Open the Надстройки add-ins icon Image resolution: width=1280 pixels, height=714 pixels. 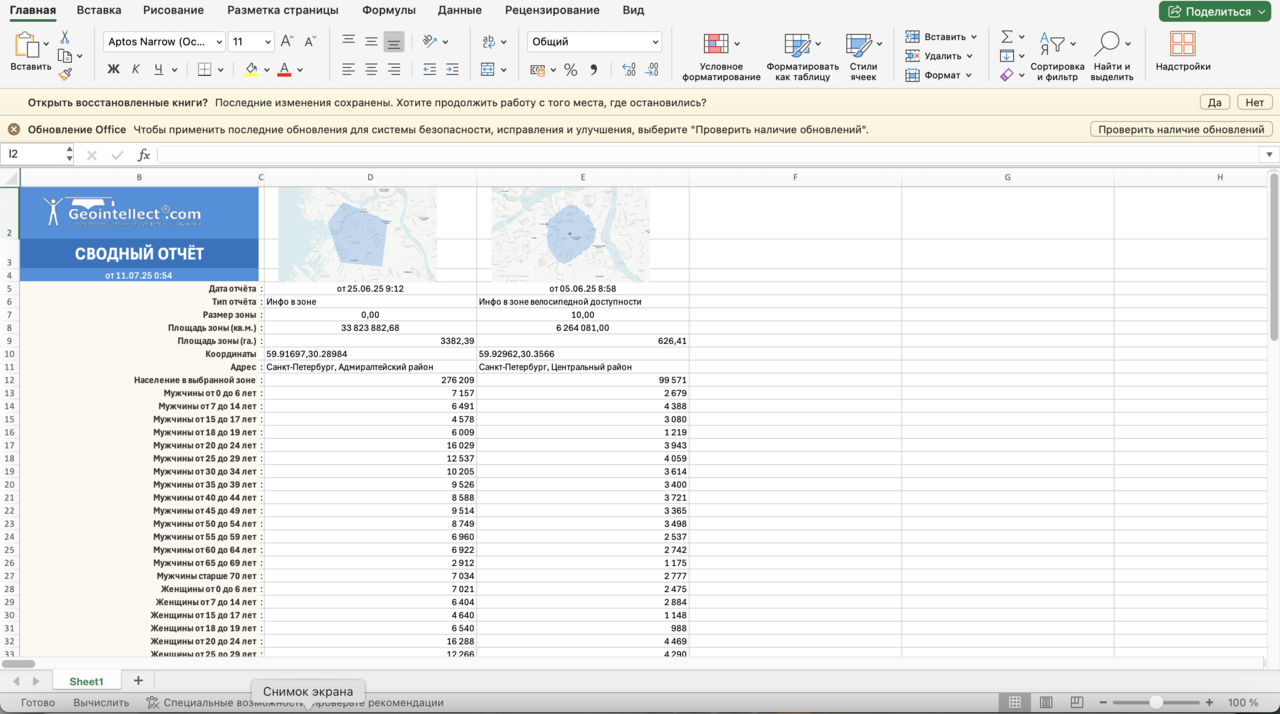click(x=1182, y=44)
